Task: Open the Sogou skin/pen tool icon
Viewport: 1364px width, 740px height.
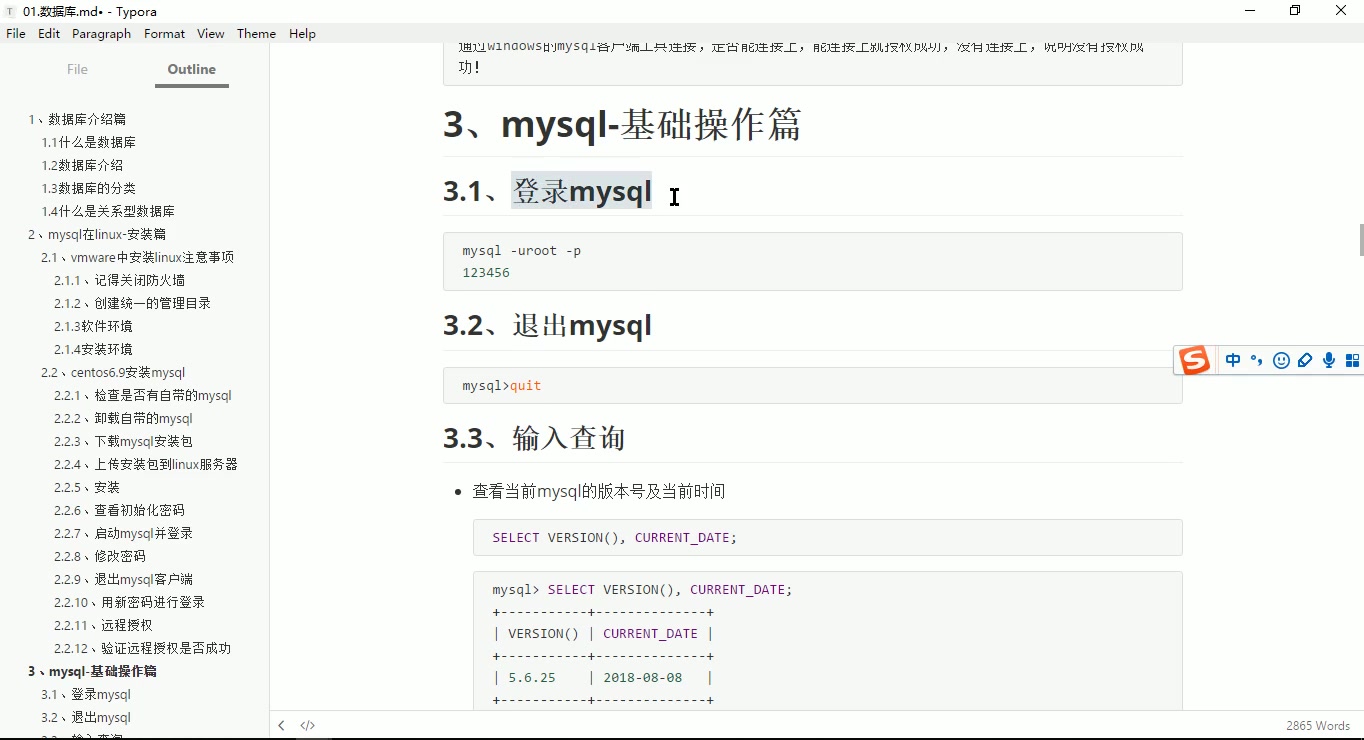Action: click(x=1305, y=361)
